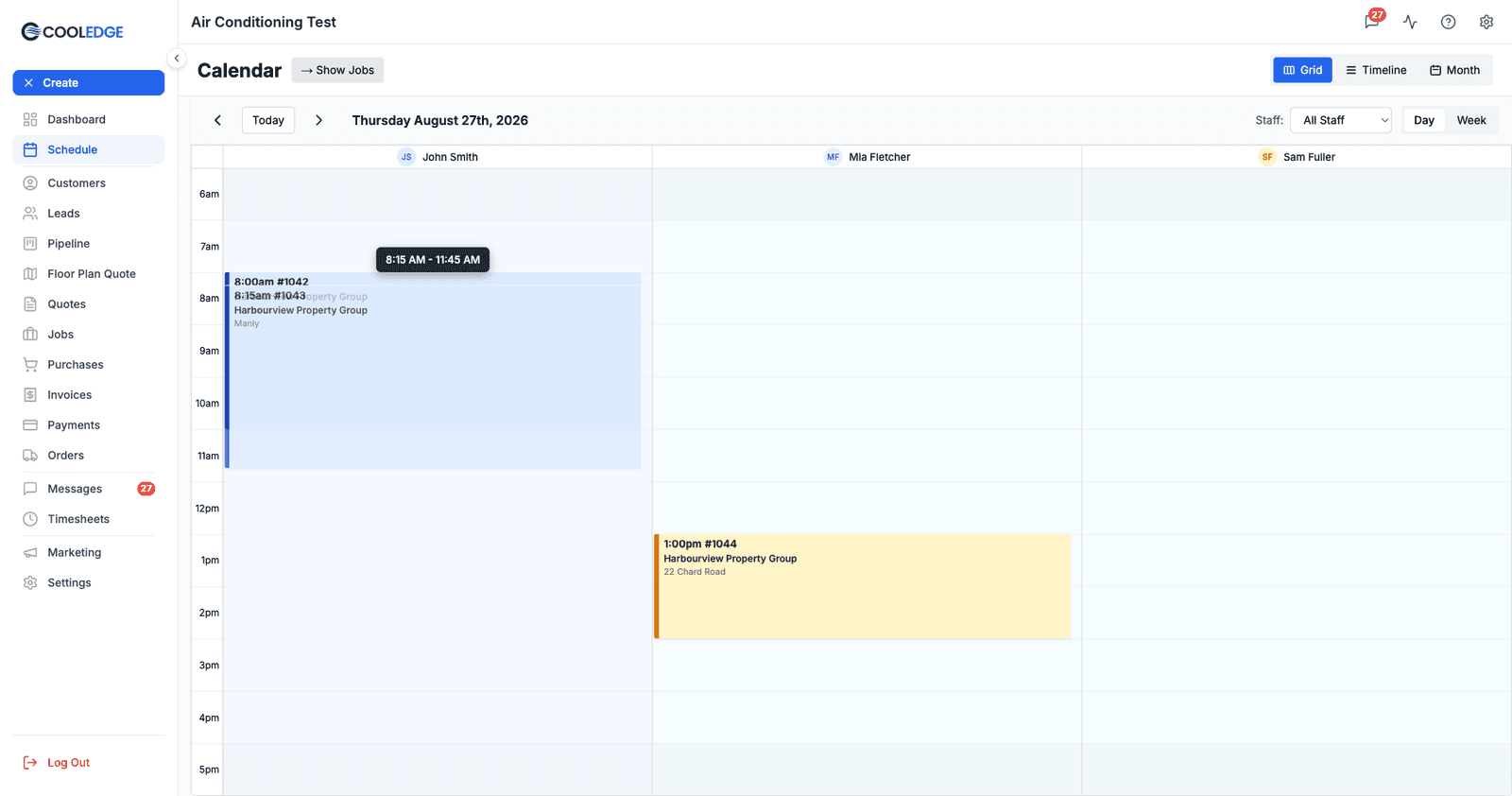Select the Week view toggle
This screenshot has width=1512, height=796.
click(x=1471, y=120)
